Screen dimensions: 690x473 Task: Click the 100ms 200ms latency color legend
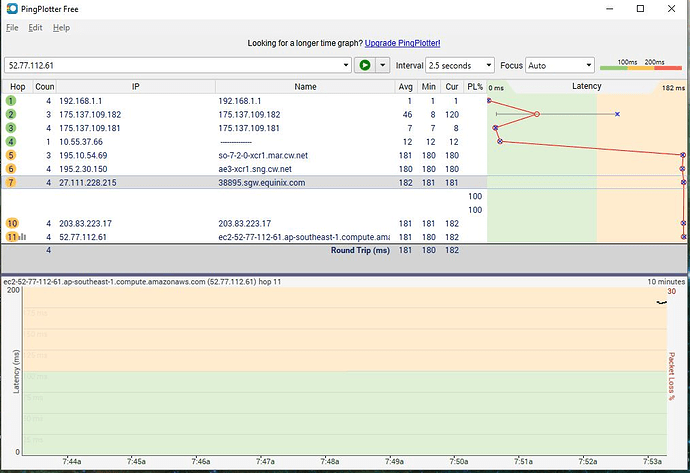[642, 65]
